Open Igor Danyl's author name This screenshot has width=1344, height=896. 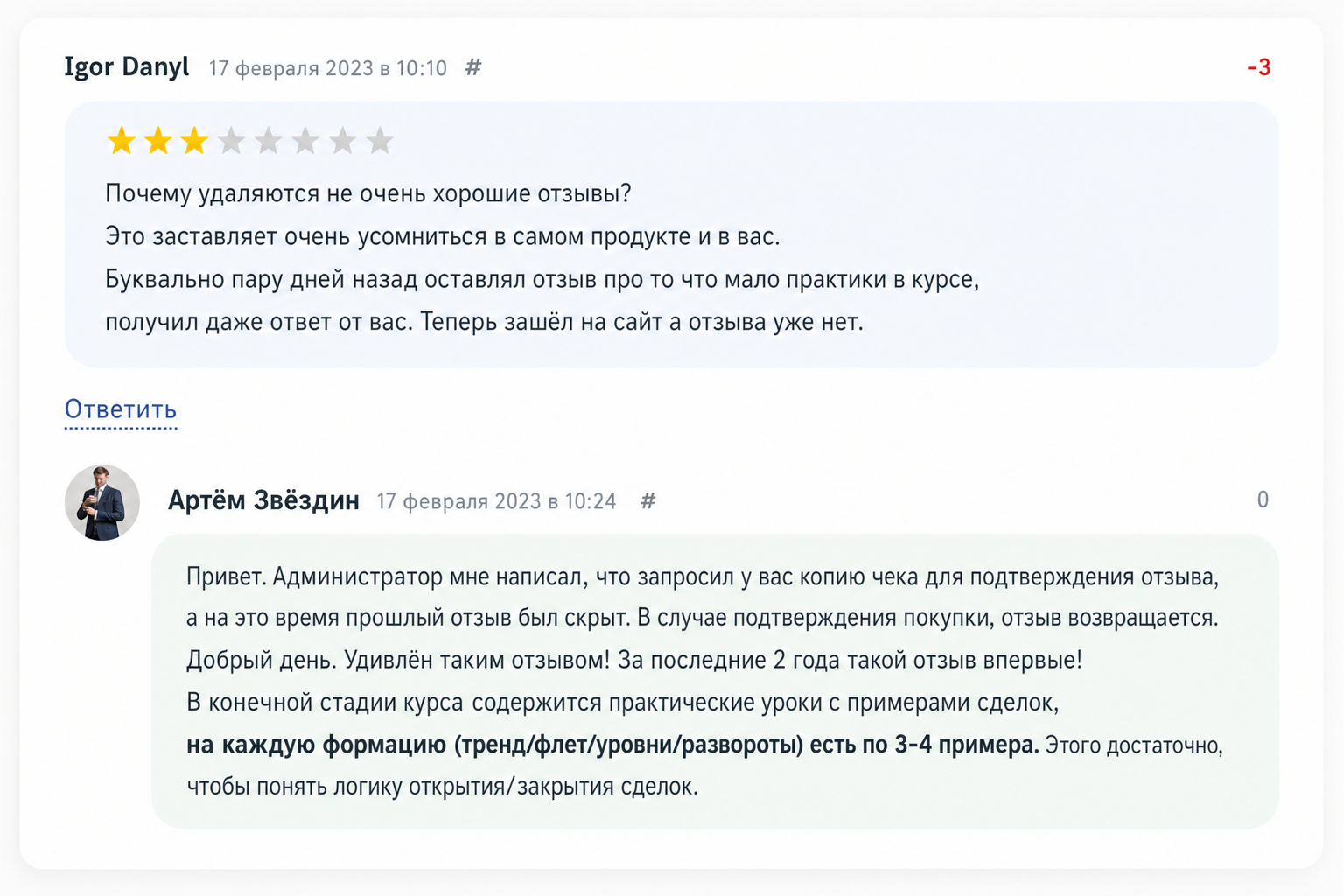[x=127, y=66]
